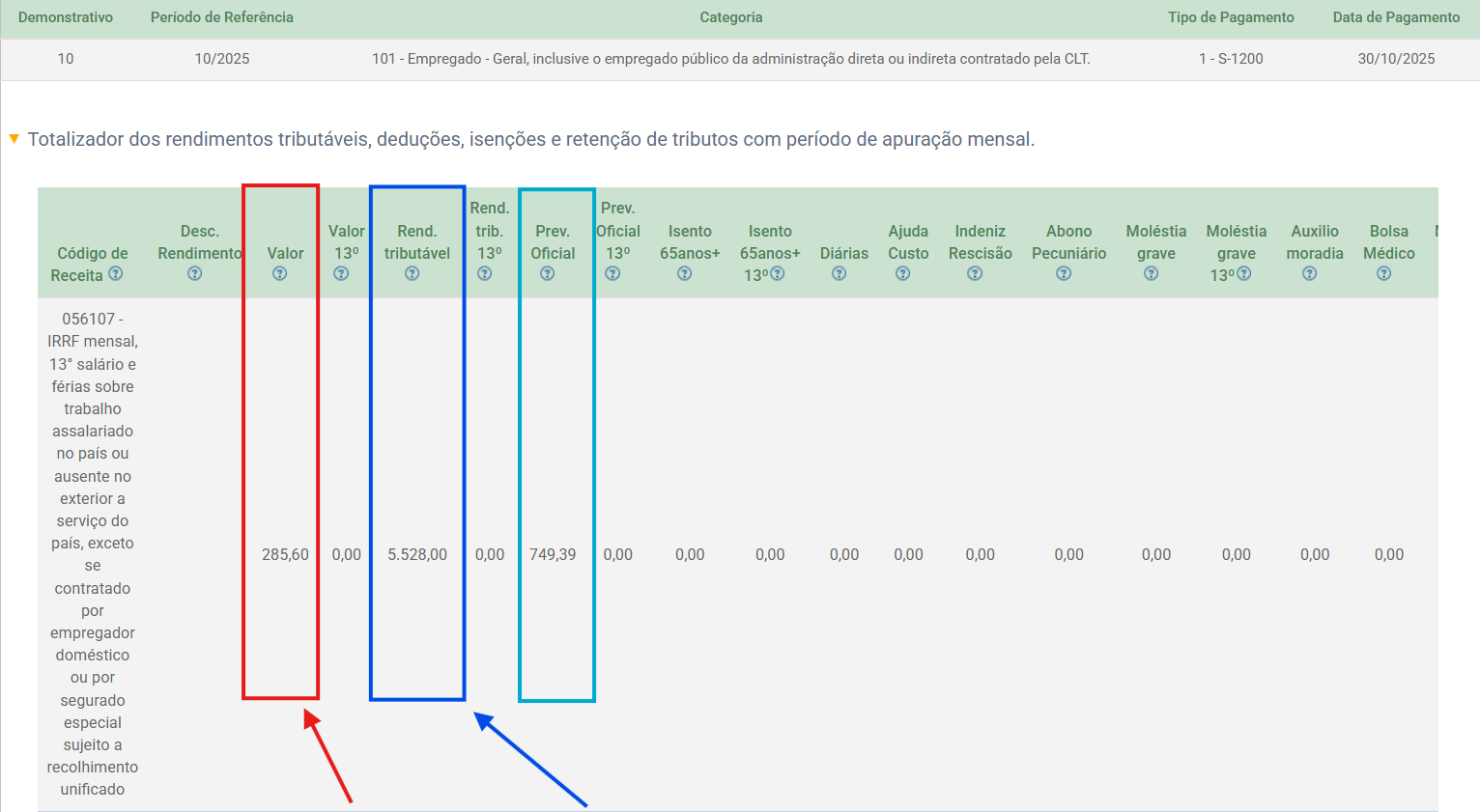Click help icon under Valor 13º
The image size is (1480, 812).
341,274
